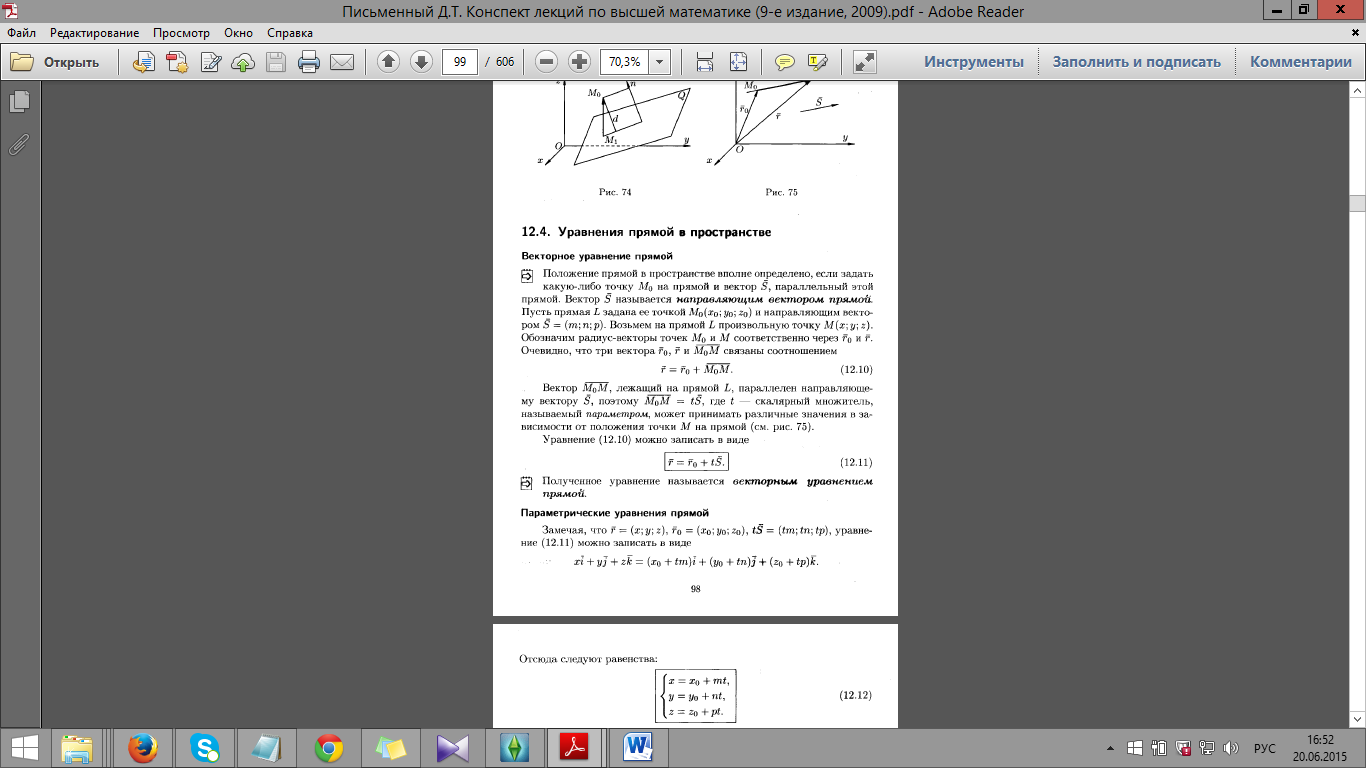Viewport: 1366px width, 768px height.
Task: Open the Комментарии panel
Action: point(1301,62)
